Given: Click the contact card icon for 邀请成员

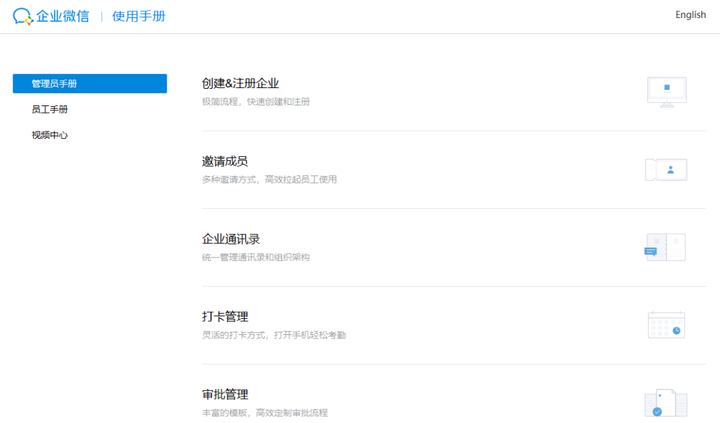Looking at the screenshot, I should click(666, 169).
